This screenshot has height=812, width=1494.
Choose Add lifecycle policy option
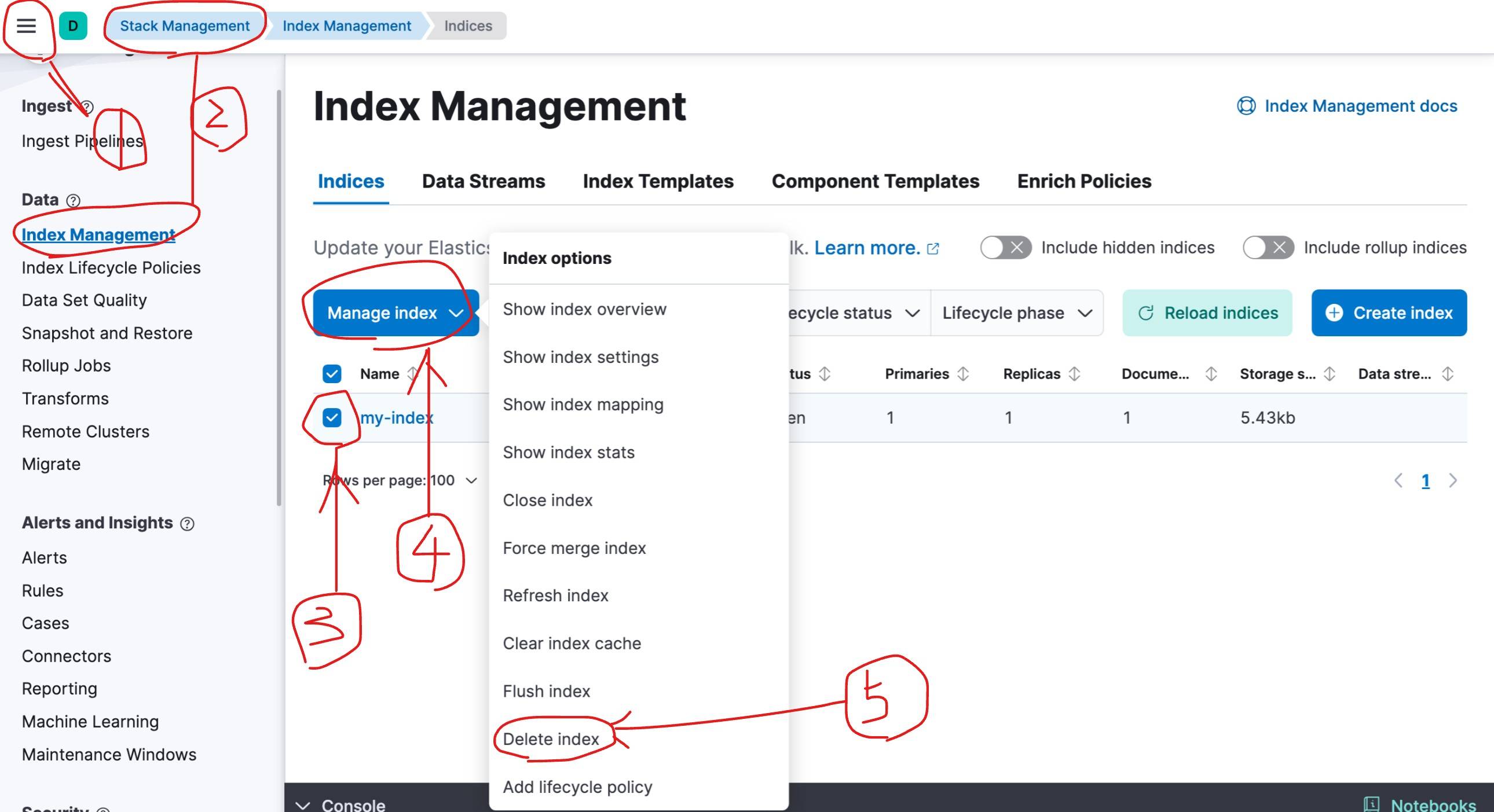[x=639, y=787]
